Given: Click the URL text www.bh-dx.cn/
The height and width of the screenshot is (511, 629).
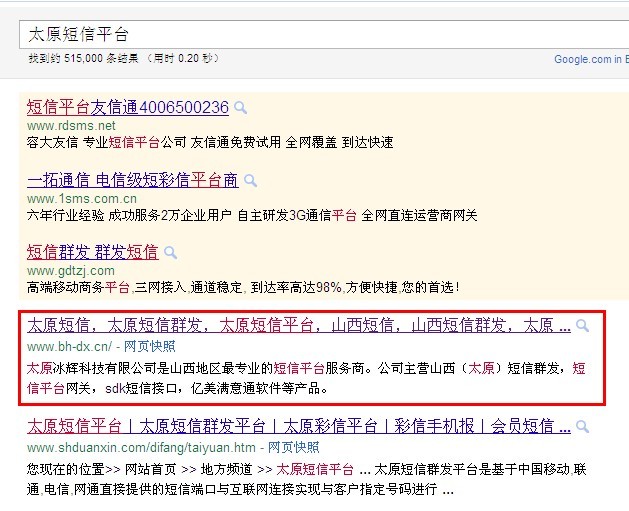Looking at the screenshot, I should [70, 346].
